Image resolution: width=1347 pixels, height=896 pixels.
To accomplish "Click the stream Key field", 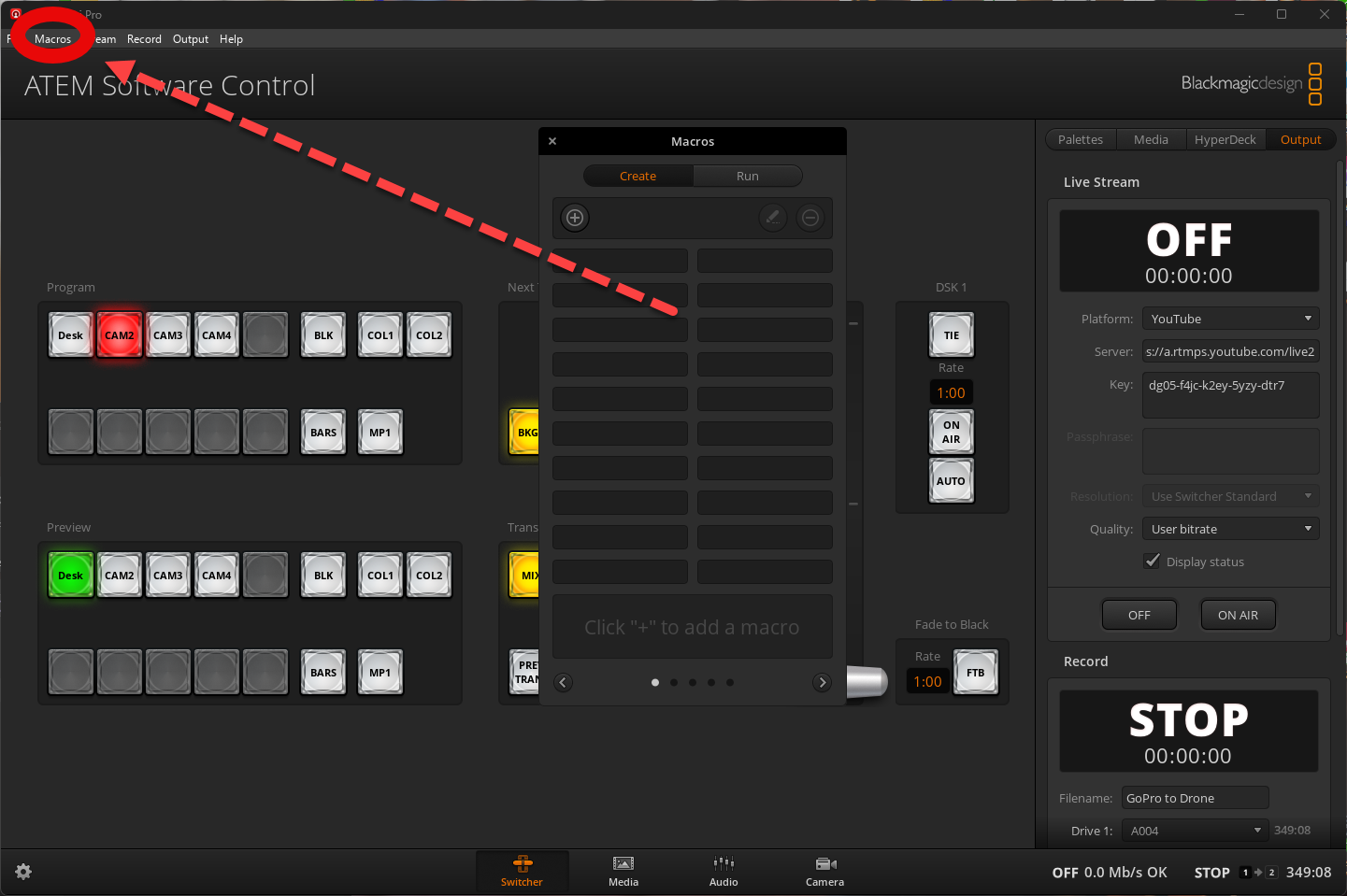I will pyautogui.click(x=1230, y=395).
